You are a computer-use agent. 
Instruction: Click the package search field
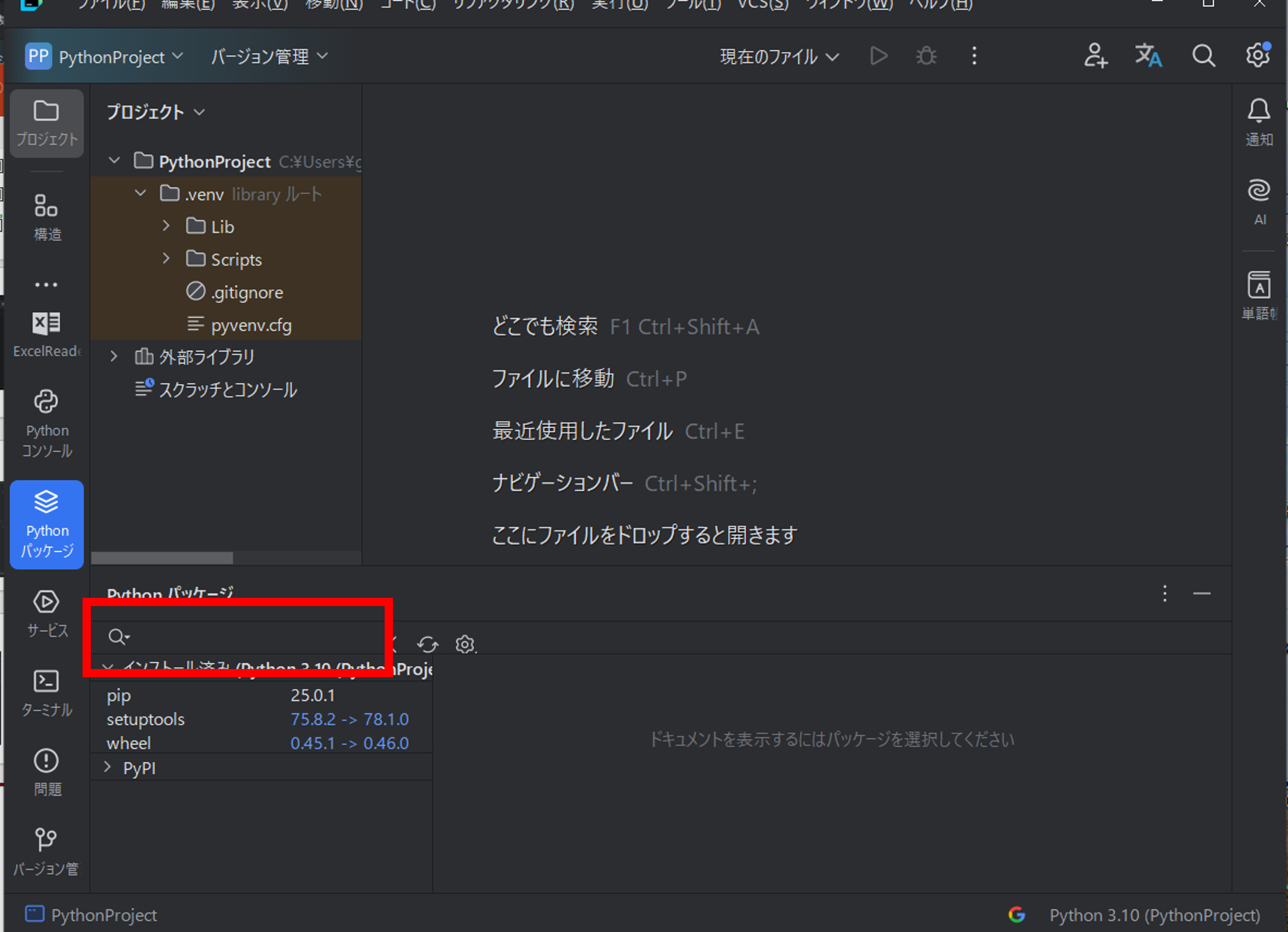pyautogui.click(x=237, y=636)
